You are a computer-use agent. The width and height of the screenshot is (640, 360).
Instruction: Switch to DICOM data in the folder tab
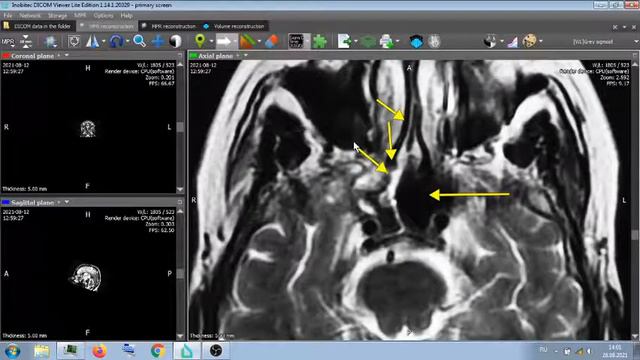click(x=38, y=26)
